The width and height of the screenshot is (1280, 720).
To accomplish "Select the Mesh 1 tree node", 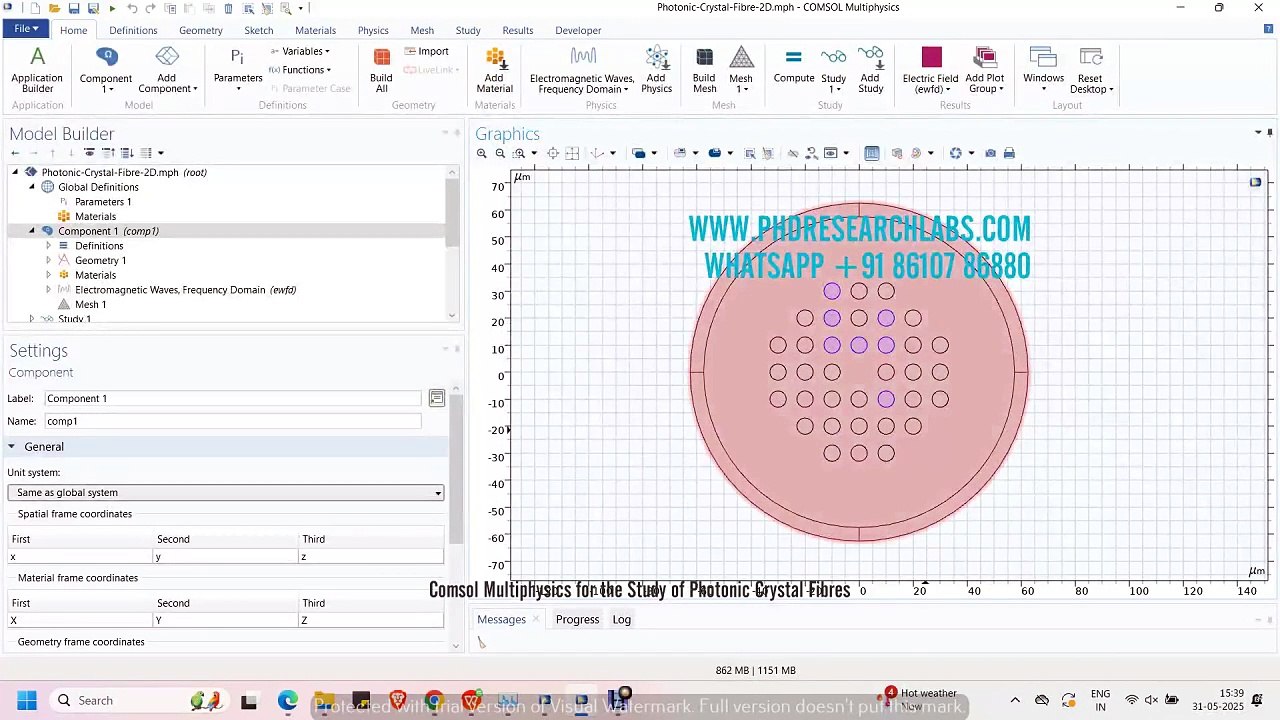I will (90, 304).
